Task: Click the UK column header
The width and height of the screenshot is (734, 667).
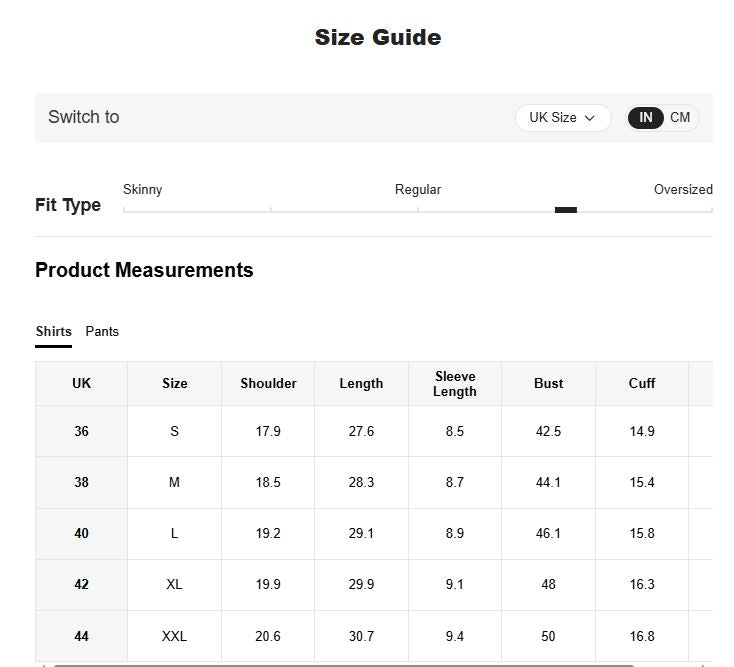Action: (81, 383)
